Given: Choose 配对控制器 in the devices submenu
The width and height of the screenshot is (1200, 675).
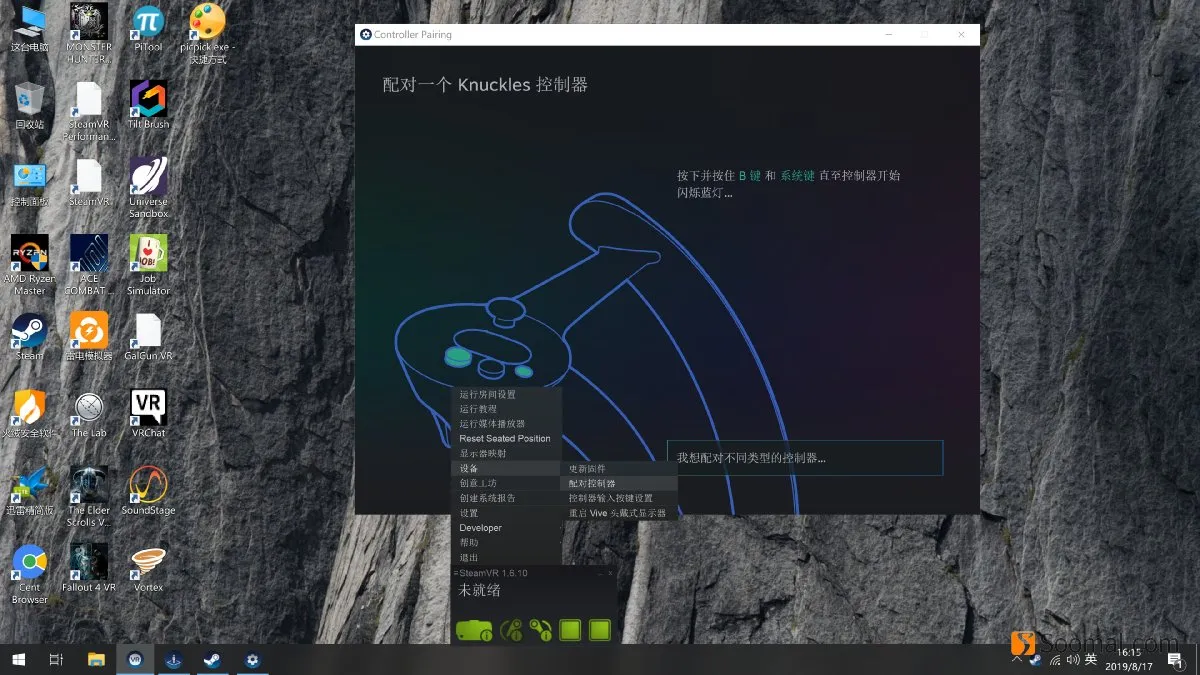Looking at the screenshot, I should coord(620,483).
